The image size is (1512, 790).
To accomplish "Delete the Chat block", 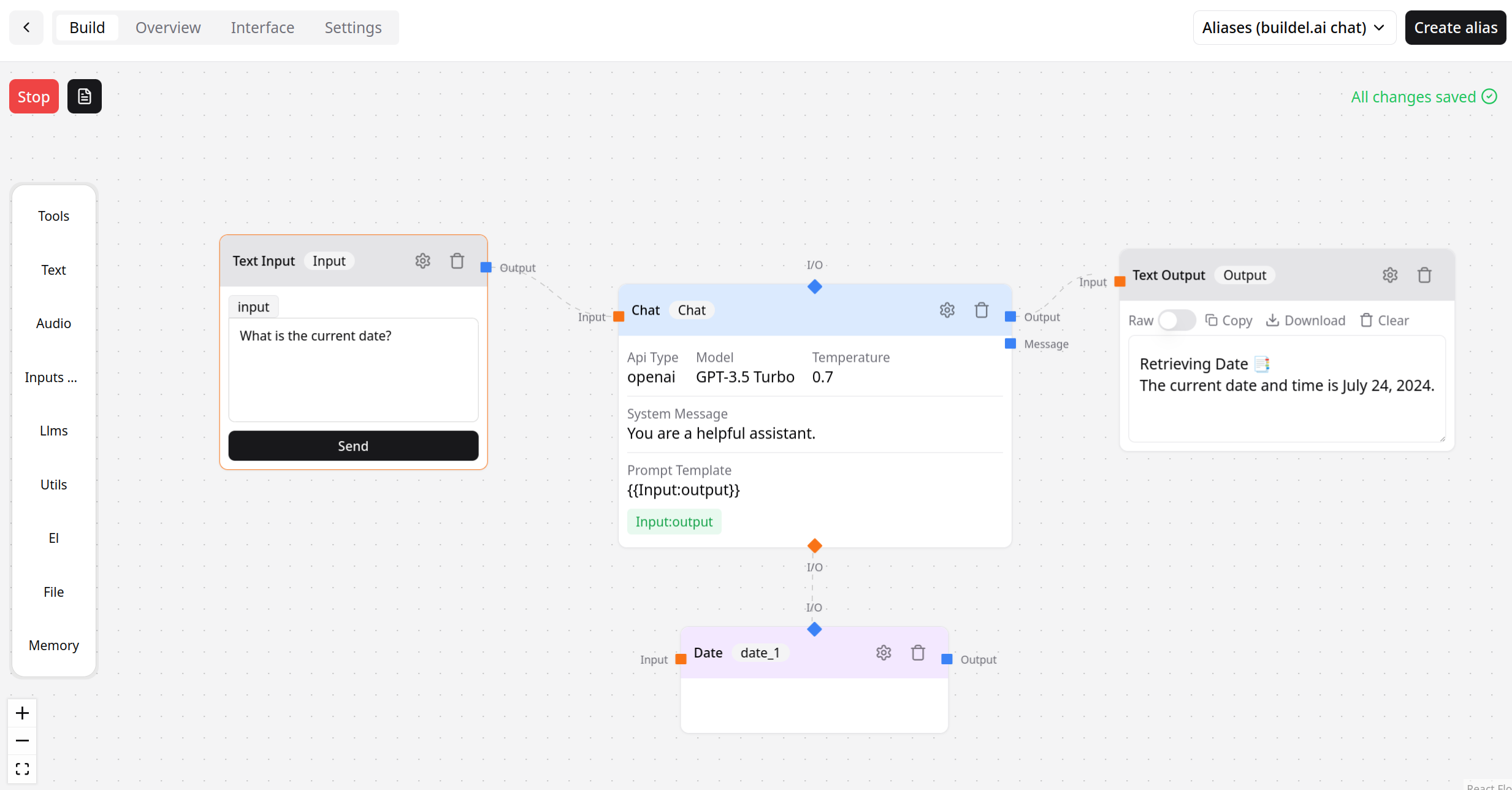I will coord(982,310).
